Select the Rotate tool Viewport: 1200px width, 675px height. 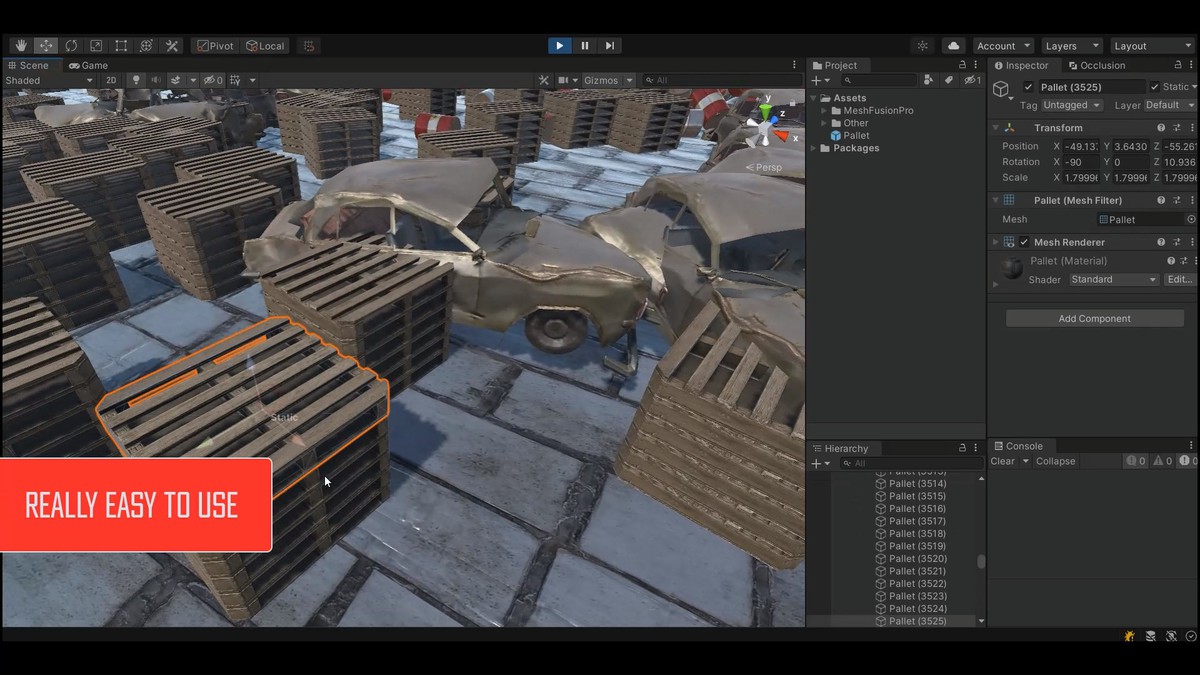coord(71,46)
